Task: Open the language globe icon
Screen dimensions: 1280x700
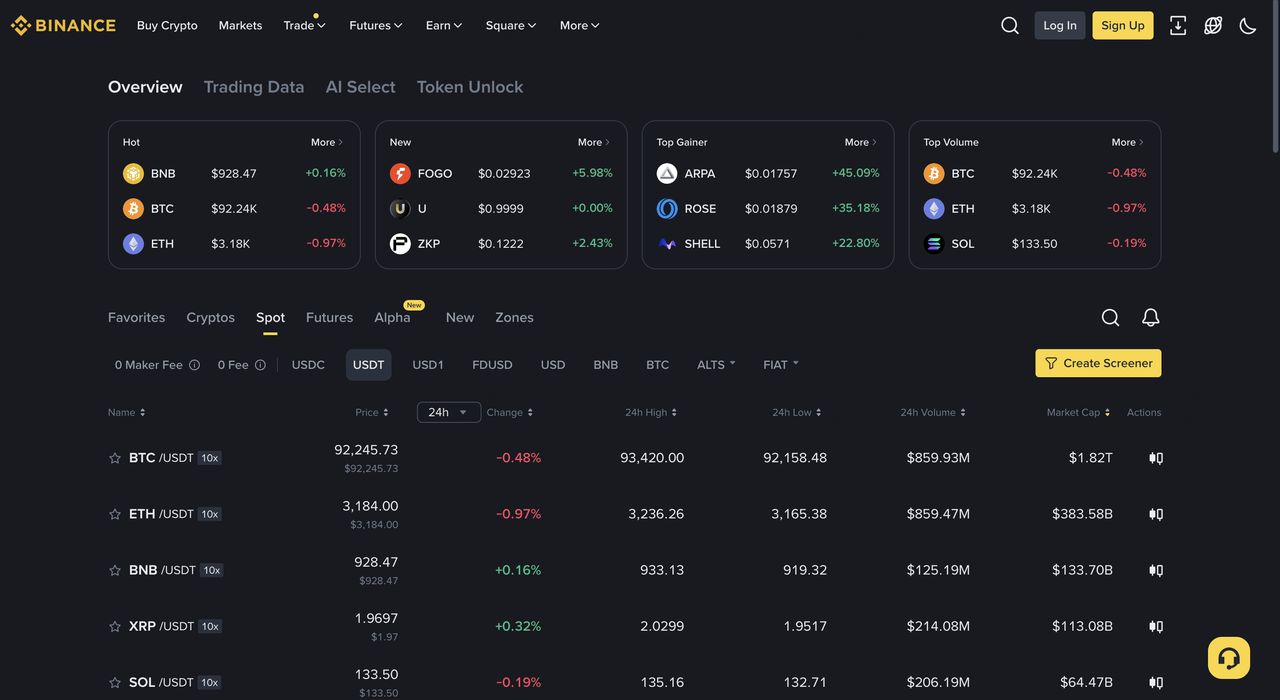Action: tap(1213, 26)
